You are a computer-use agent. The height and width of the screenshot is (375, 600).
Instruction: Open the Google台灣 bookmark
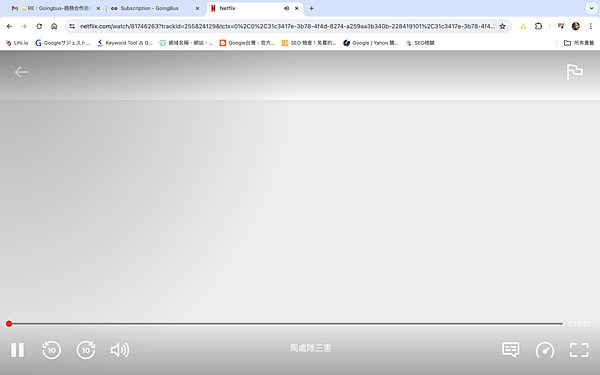pos(247,43)
